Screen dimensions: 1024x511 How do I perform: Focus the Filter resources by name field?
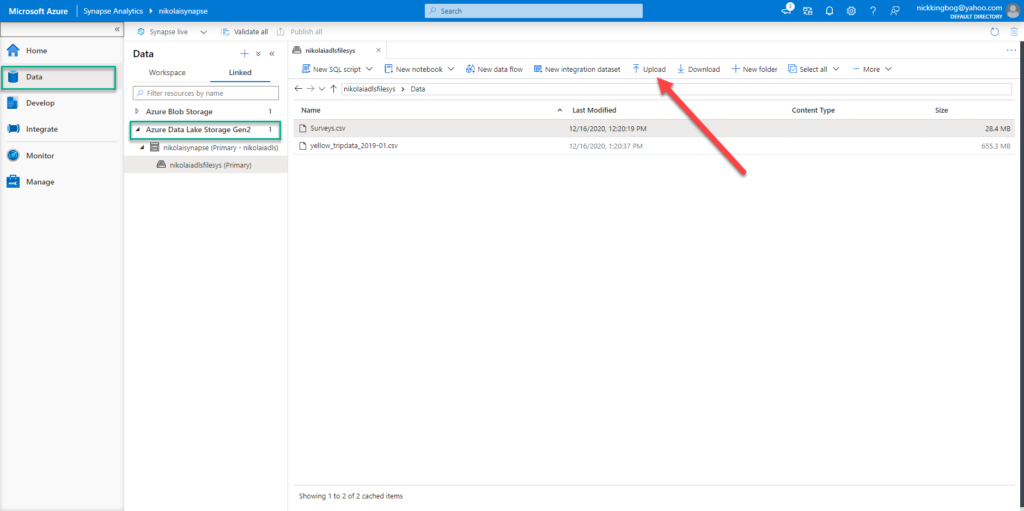click(206, 93)
